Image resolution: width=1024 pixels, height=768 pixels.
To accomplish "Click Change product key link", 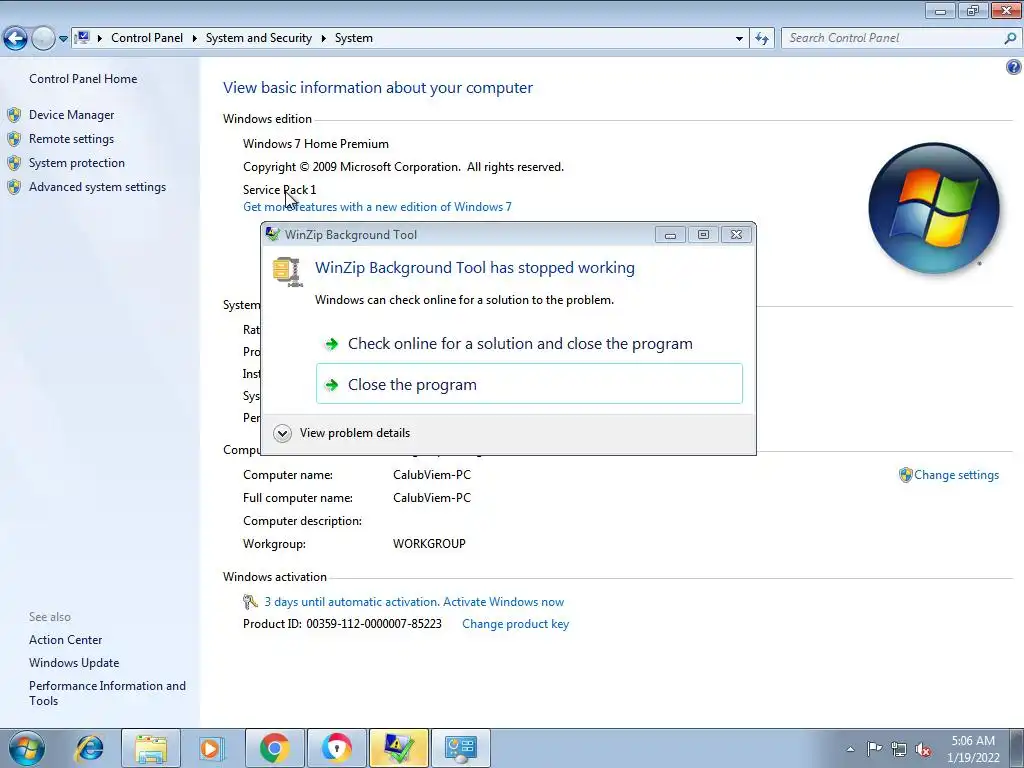I will click(x=515, y=624).
